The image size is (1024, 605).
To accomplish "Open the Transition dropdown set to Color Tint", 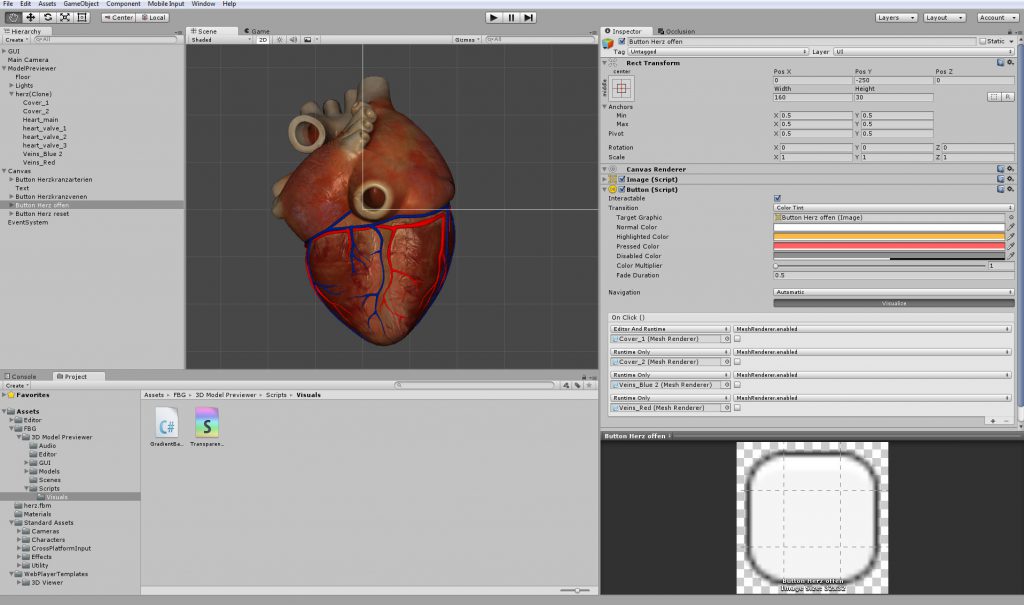I will click(890, 208).
